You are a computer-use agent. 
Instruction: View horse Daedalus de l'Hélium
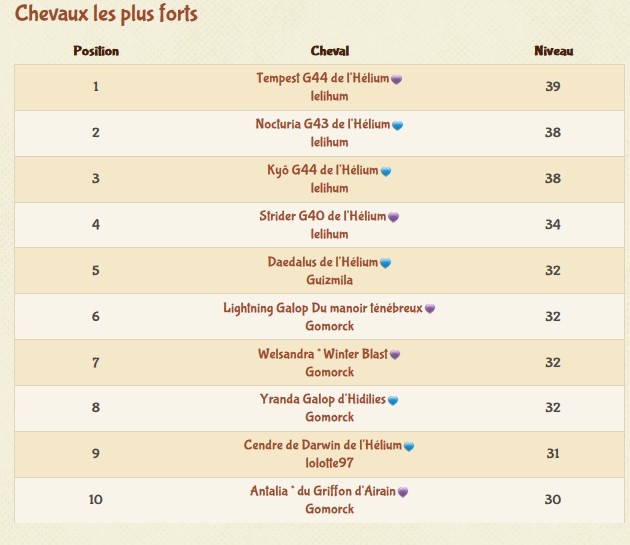tap(322, 262)
